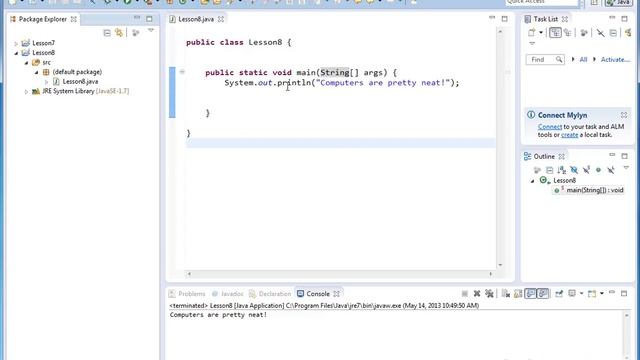The height and width of the screenshot is (360, 640).
Task: Collapse main method fold marker in editor
Action: [182, 72]
